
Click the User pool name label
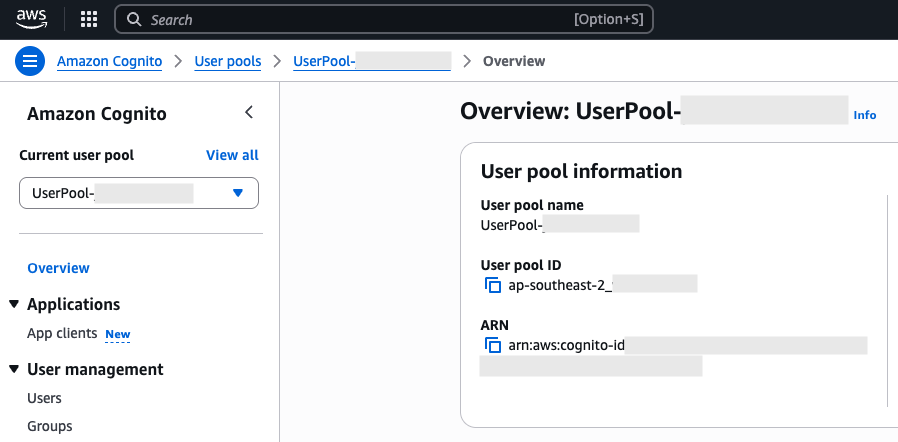pos(532,205)
